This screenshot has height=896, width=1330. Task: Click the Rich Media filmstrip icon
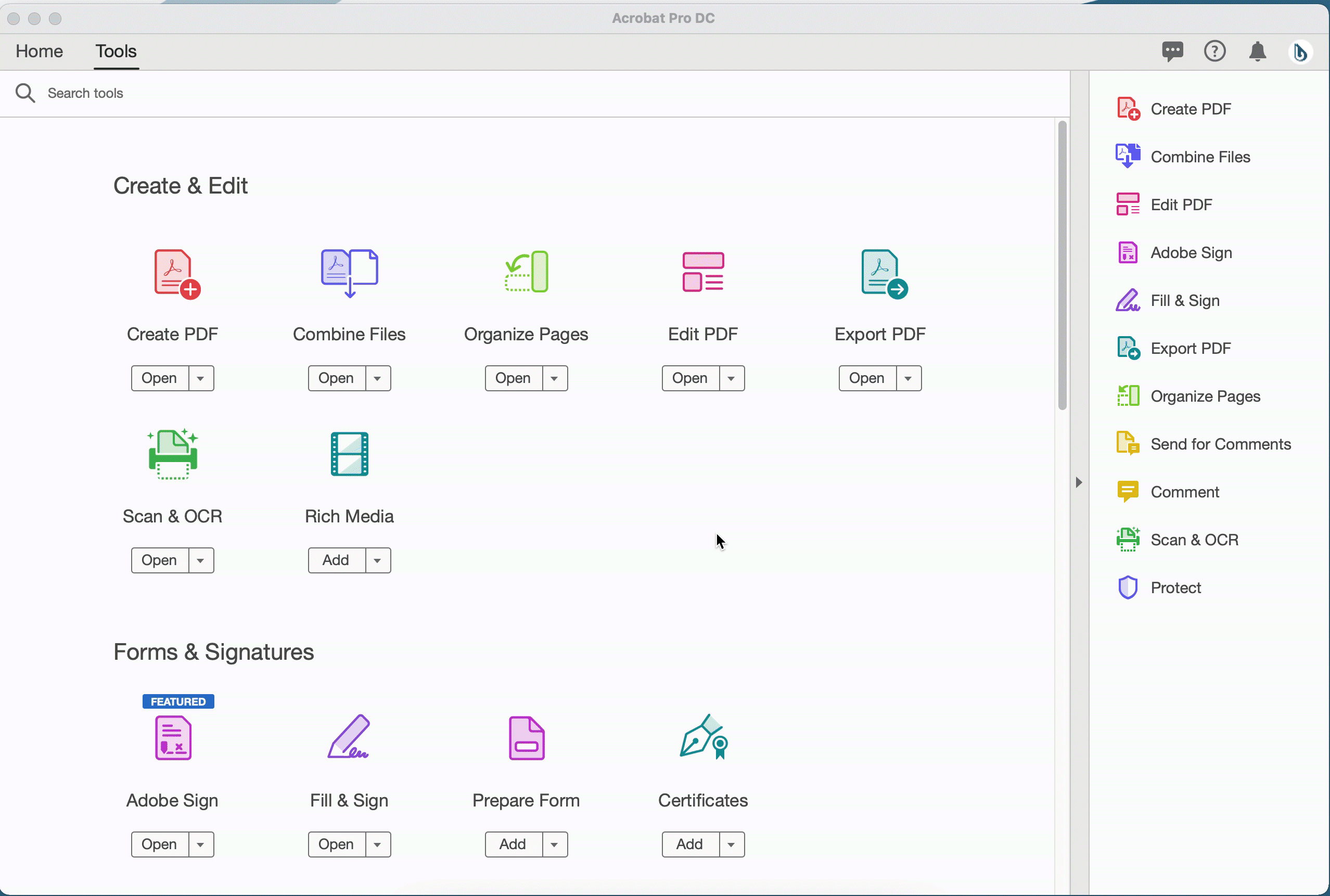pos(349,454)
